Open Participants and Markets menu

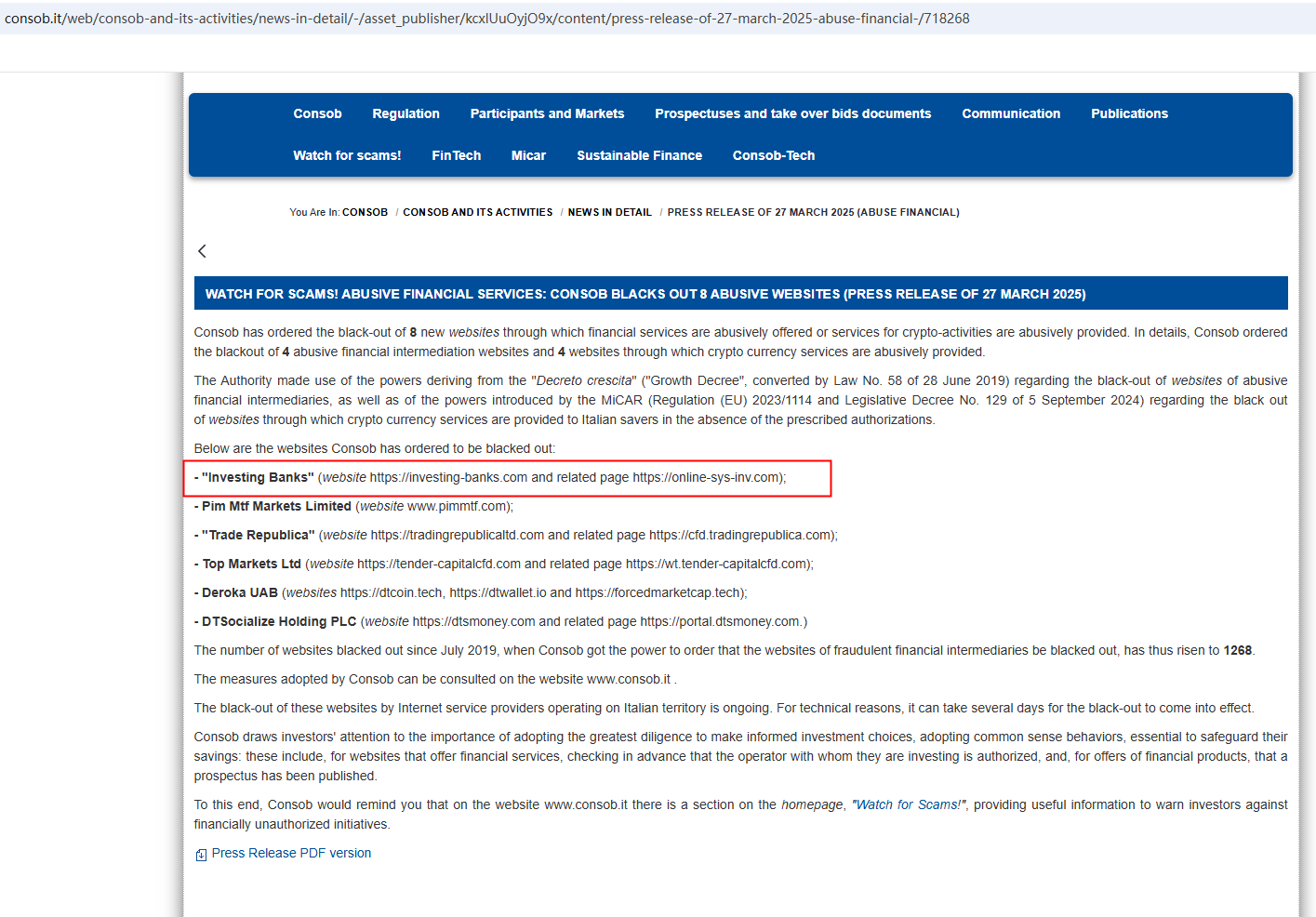click(x=547, y=113)
